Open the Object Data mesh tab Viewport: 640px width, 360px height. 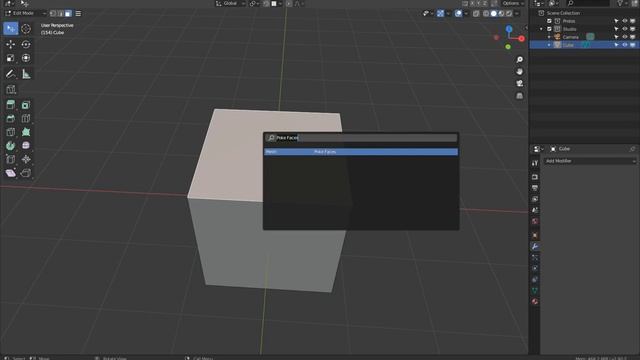pyautogui.click(x=535, y=291)
